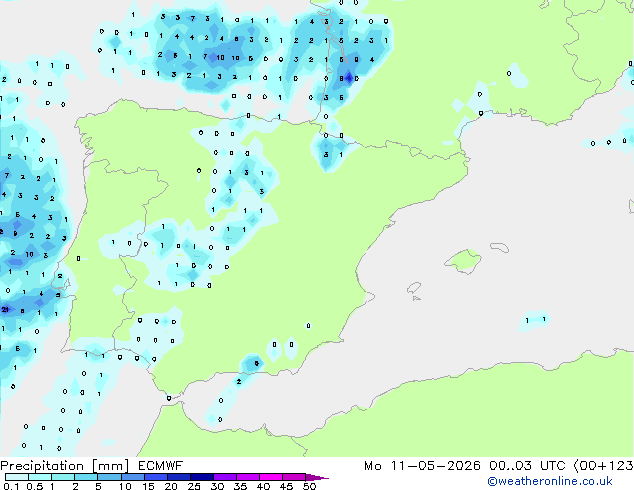This screenshot has width=634, height=490.
Task: Pick the 0.1–0.5 mm palest legend swatch
Action: click(x=17, y=477)
